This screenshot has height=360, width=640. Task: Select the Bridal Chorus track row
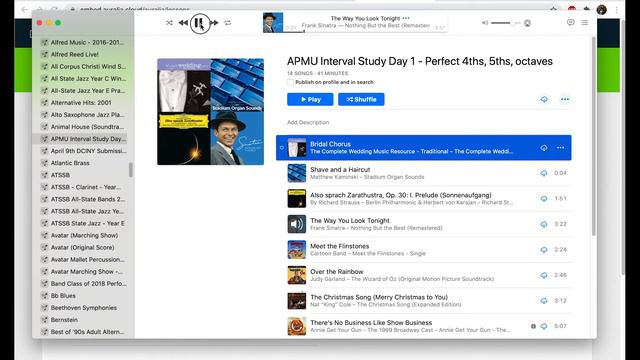coord(424,148)
